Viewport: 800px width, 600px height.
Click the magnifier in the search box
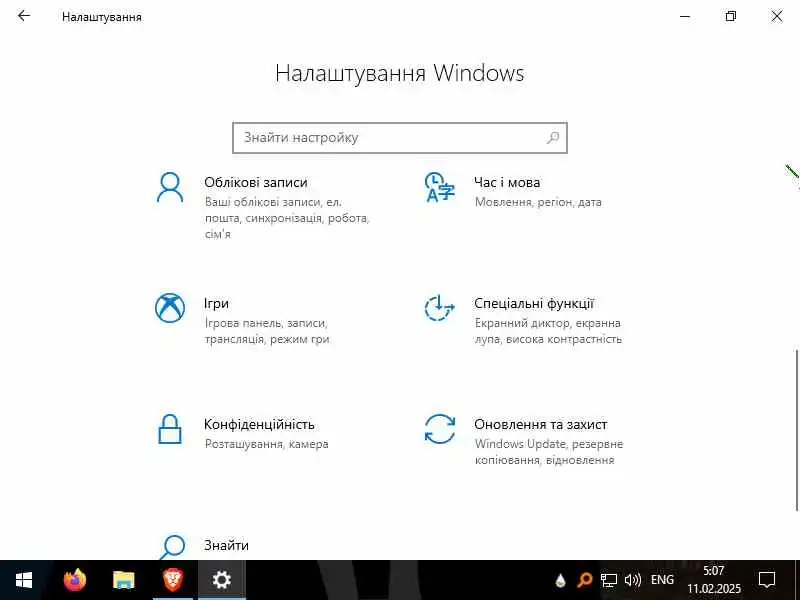(553, 138)
